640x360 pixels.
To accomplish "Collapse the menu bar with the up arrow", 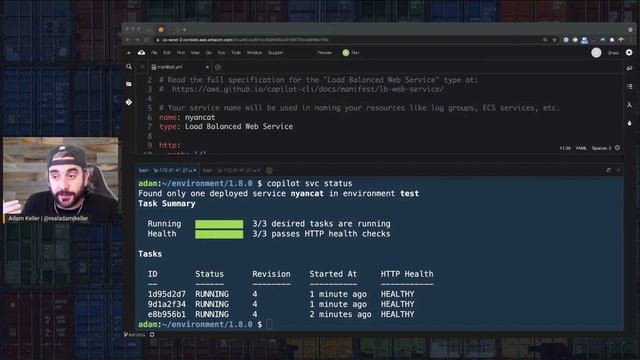I will 129,53.
